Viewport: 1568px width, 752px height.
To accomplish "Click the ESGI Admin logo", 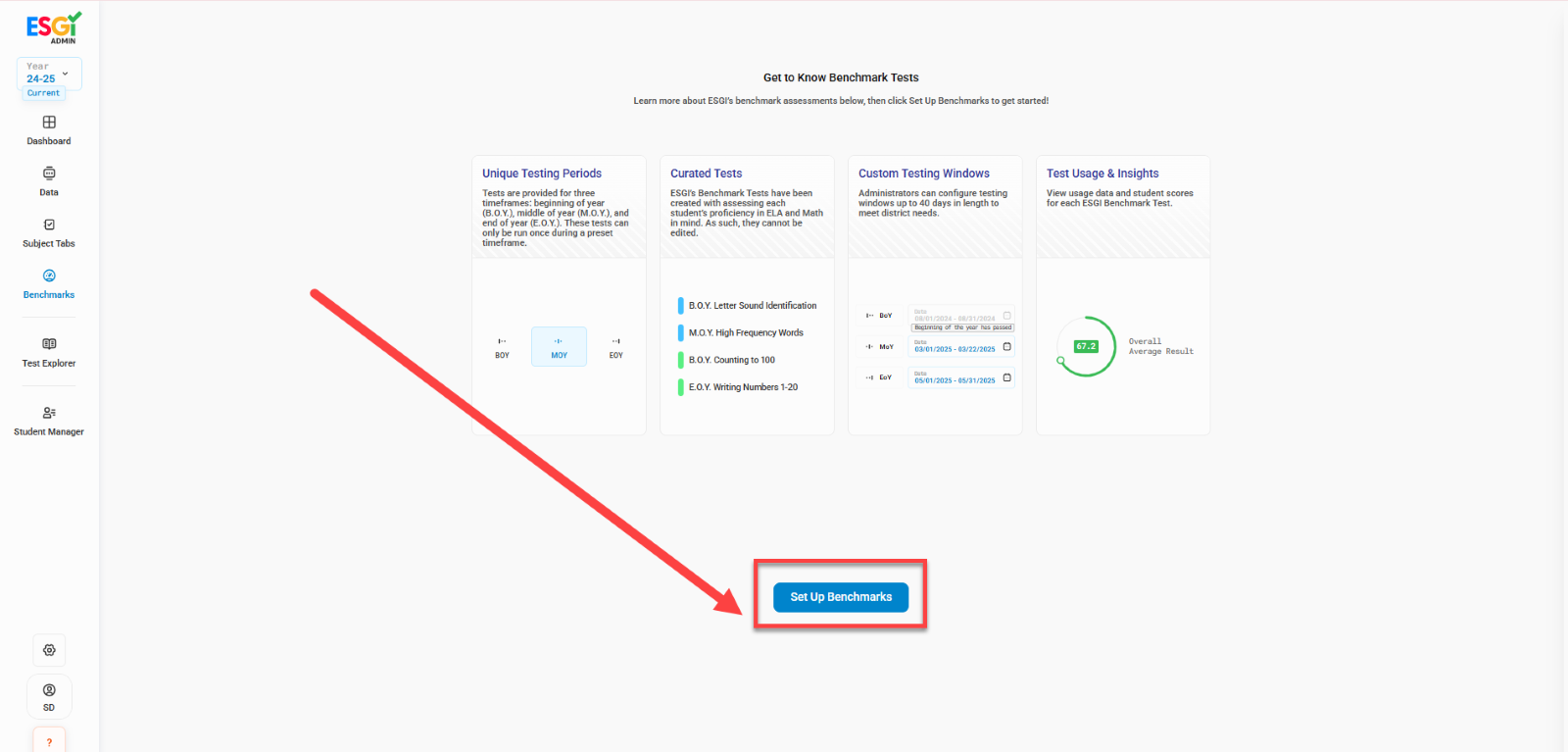I will pyautogui.click(x=54, y=27).
